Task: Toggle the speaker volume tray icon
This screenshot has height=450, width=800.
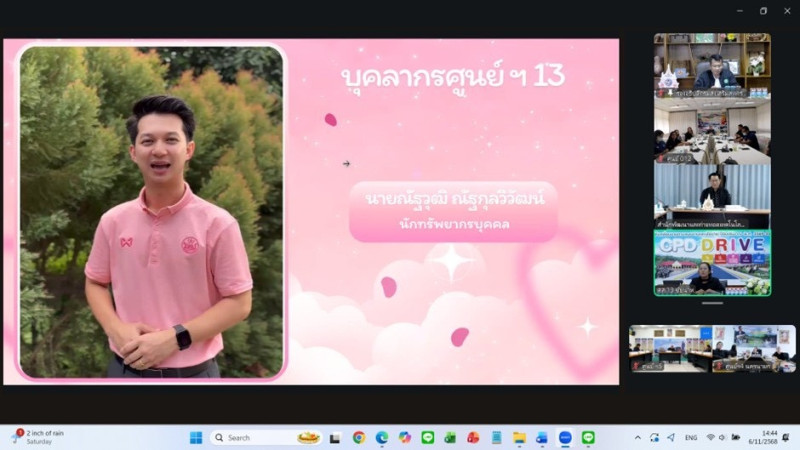Action: (723, 438)
